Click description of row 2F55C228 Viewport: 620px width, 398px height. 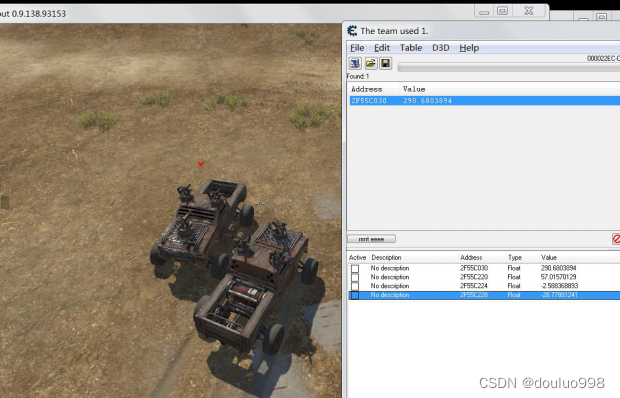(390, 295)
